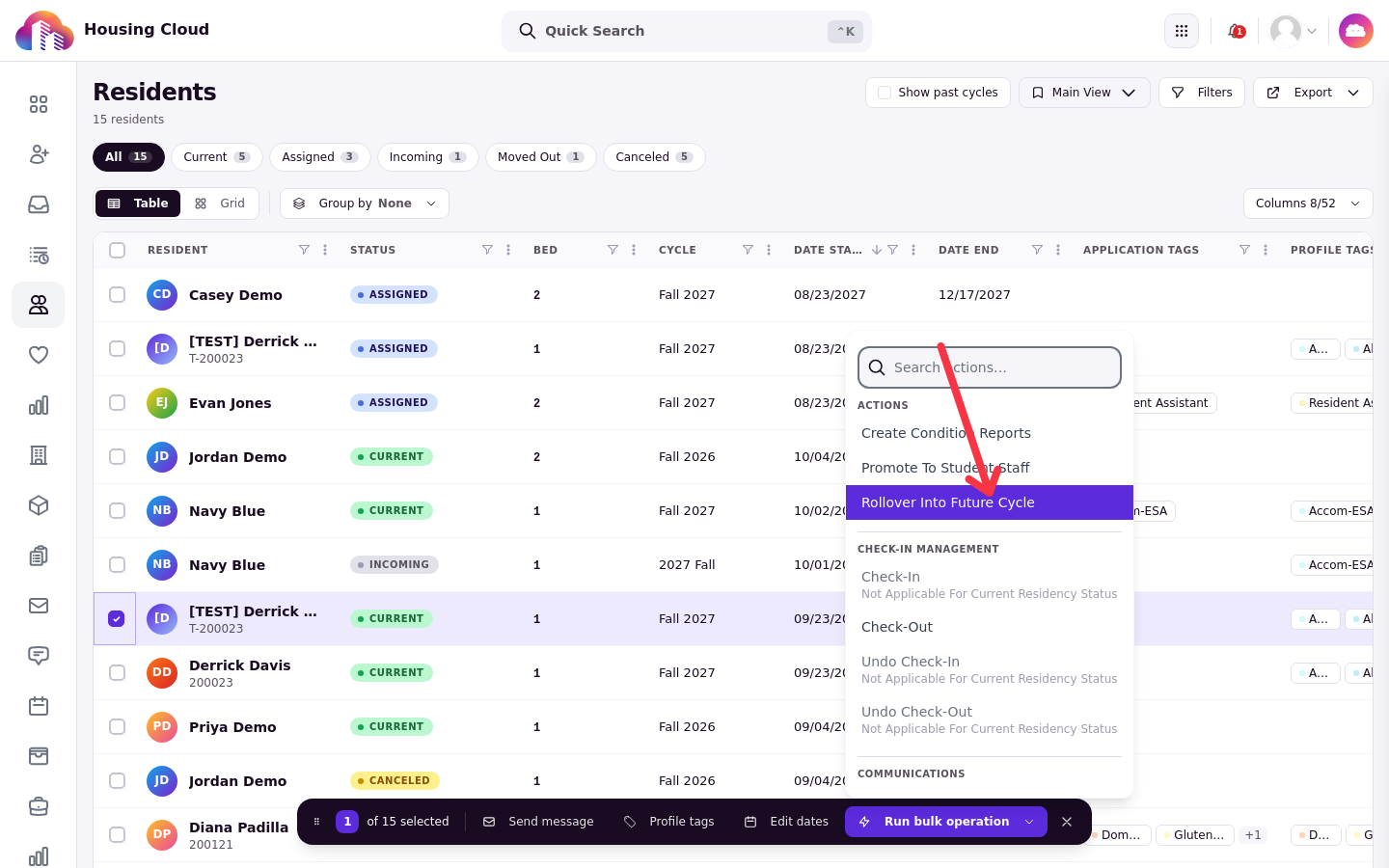1389x868 pixels.
Task: Dismiss the bulk selection bar
Action: click(x=1067, y=822)
